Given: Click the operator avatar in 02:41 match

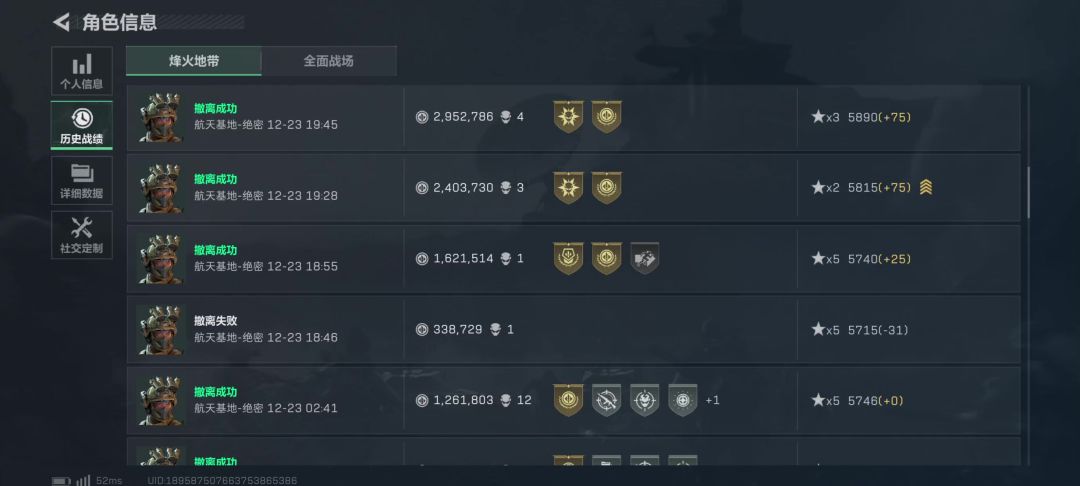Looking at the screenshot, I should pos(160,400).
